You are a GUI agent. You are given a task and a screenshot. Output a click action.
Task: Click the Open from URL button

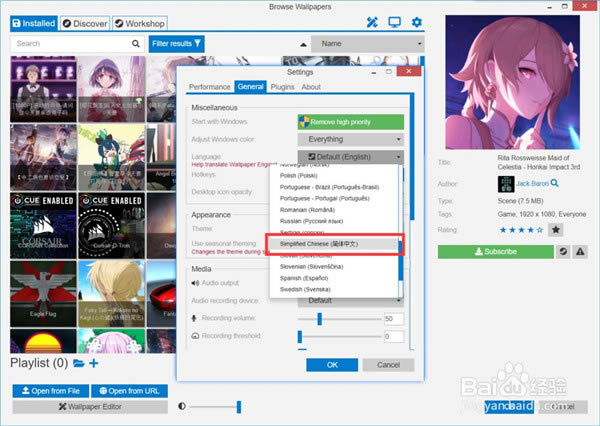[129, 391]
